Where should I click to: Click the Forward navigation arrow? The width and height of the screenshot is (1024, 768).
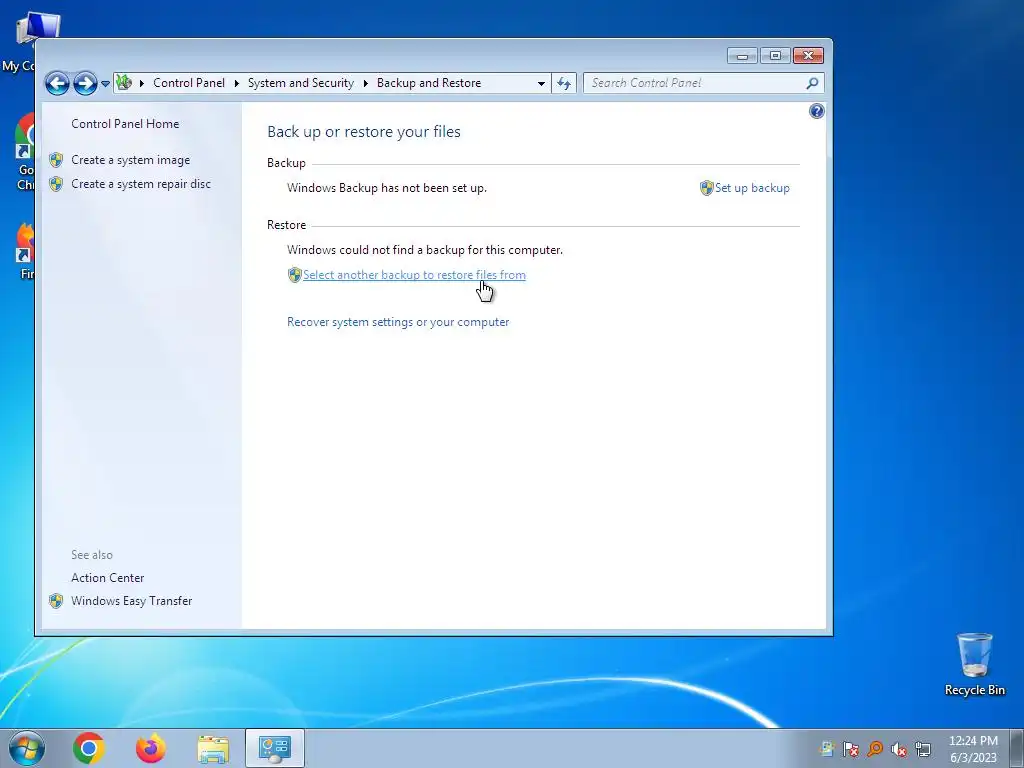point(85,84)
